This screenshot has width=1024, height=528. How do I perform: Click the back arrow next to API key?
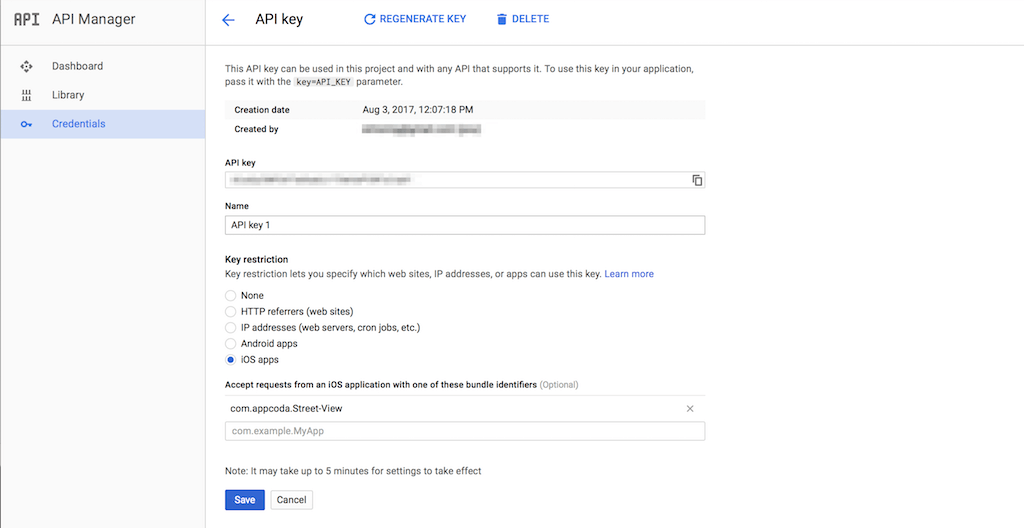click(228, 20)
